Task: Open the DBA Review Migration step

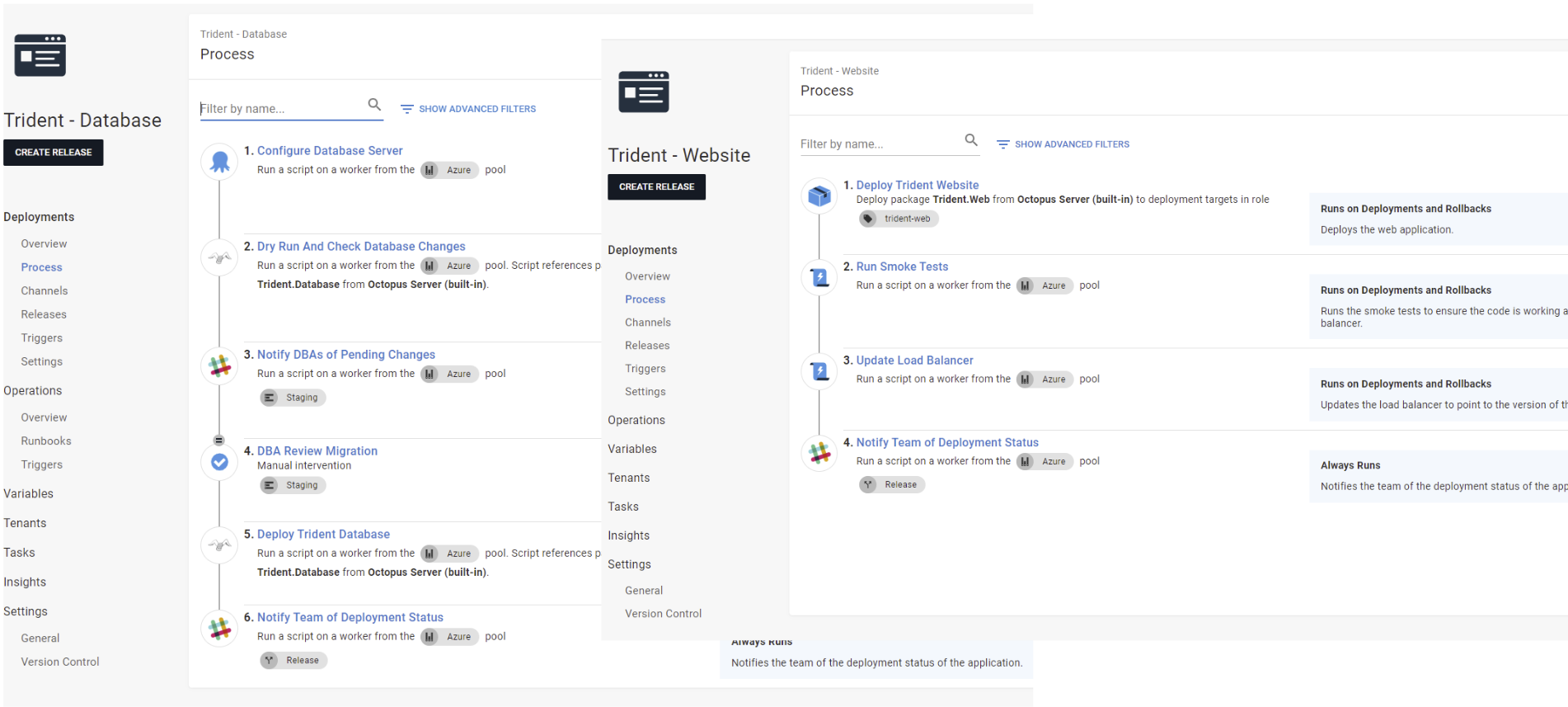Action: tap(317, 451)
